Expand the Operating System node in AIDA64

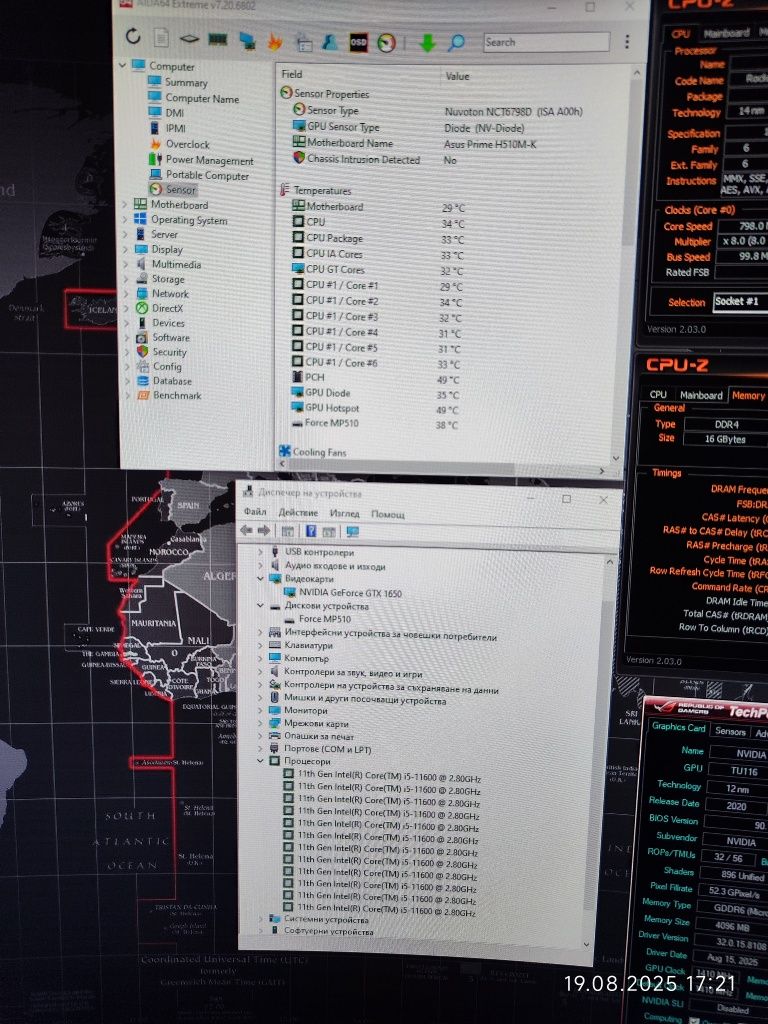125,220
